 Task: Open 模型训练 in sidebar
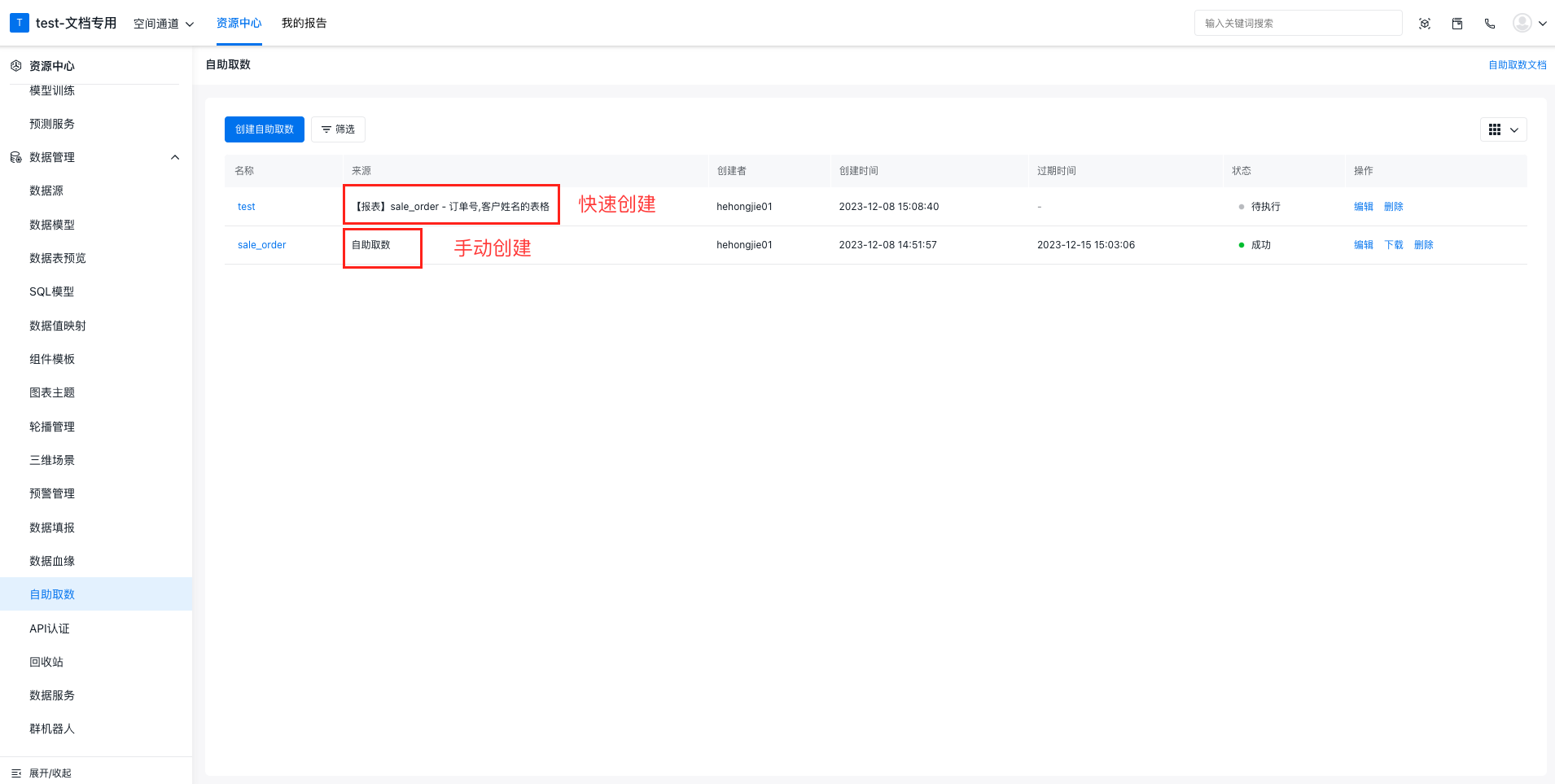pyautogui.click(x=52, y=90)
